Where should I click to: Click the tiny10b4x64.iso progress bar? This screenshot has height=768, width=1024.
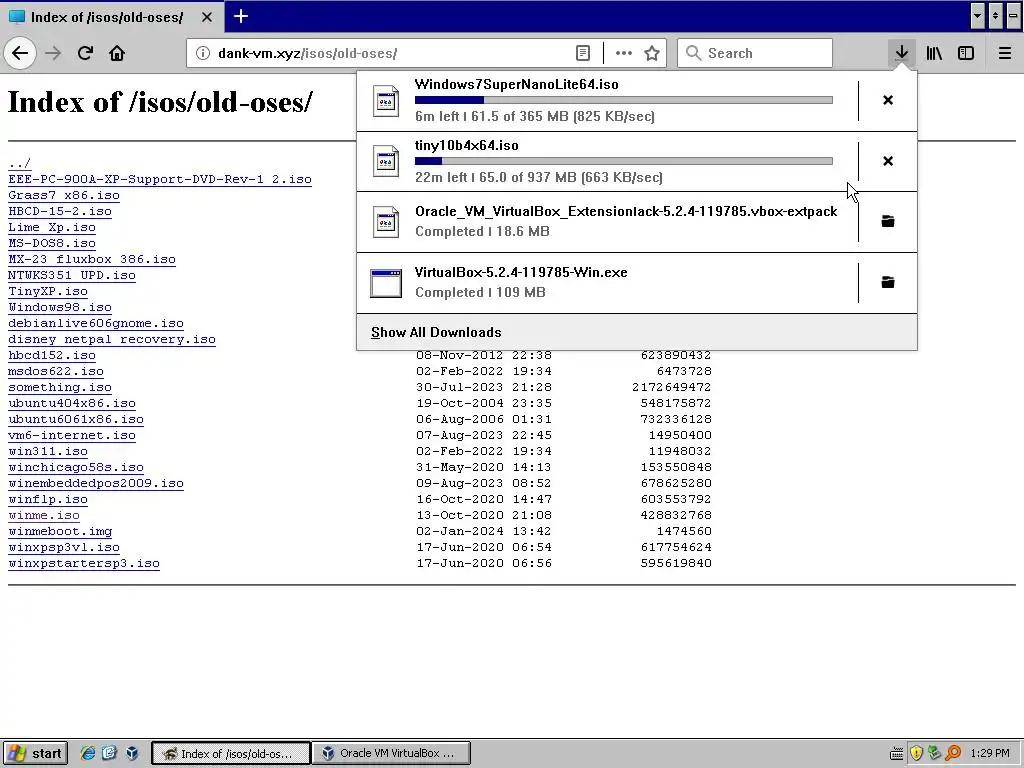pyautogui.click(x=624, y=161)
